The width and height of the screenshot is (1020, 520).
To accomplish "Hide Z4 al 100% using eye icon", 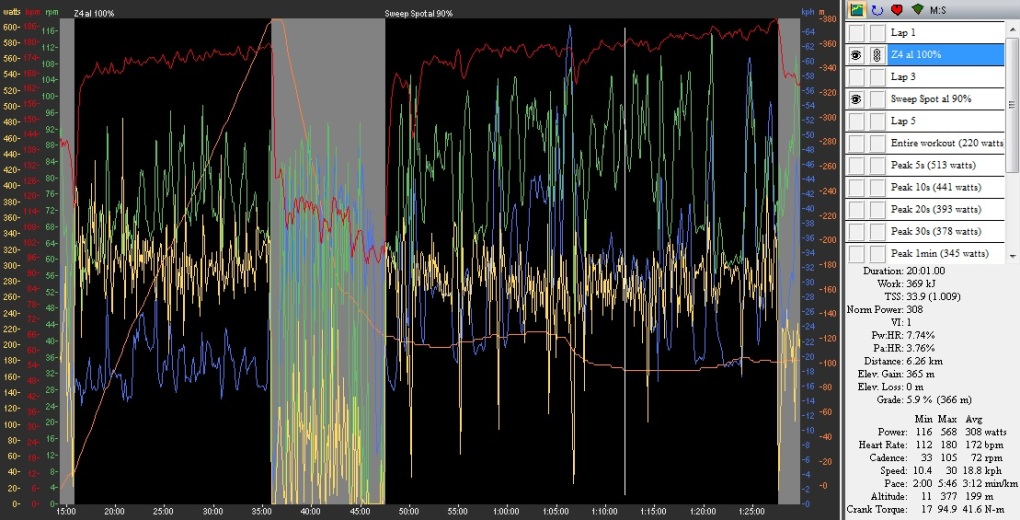I will pos(856,55).
